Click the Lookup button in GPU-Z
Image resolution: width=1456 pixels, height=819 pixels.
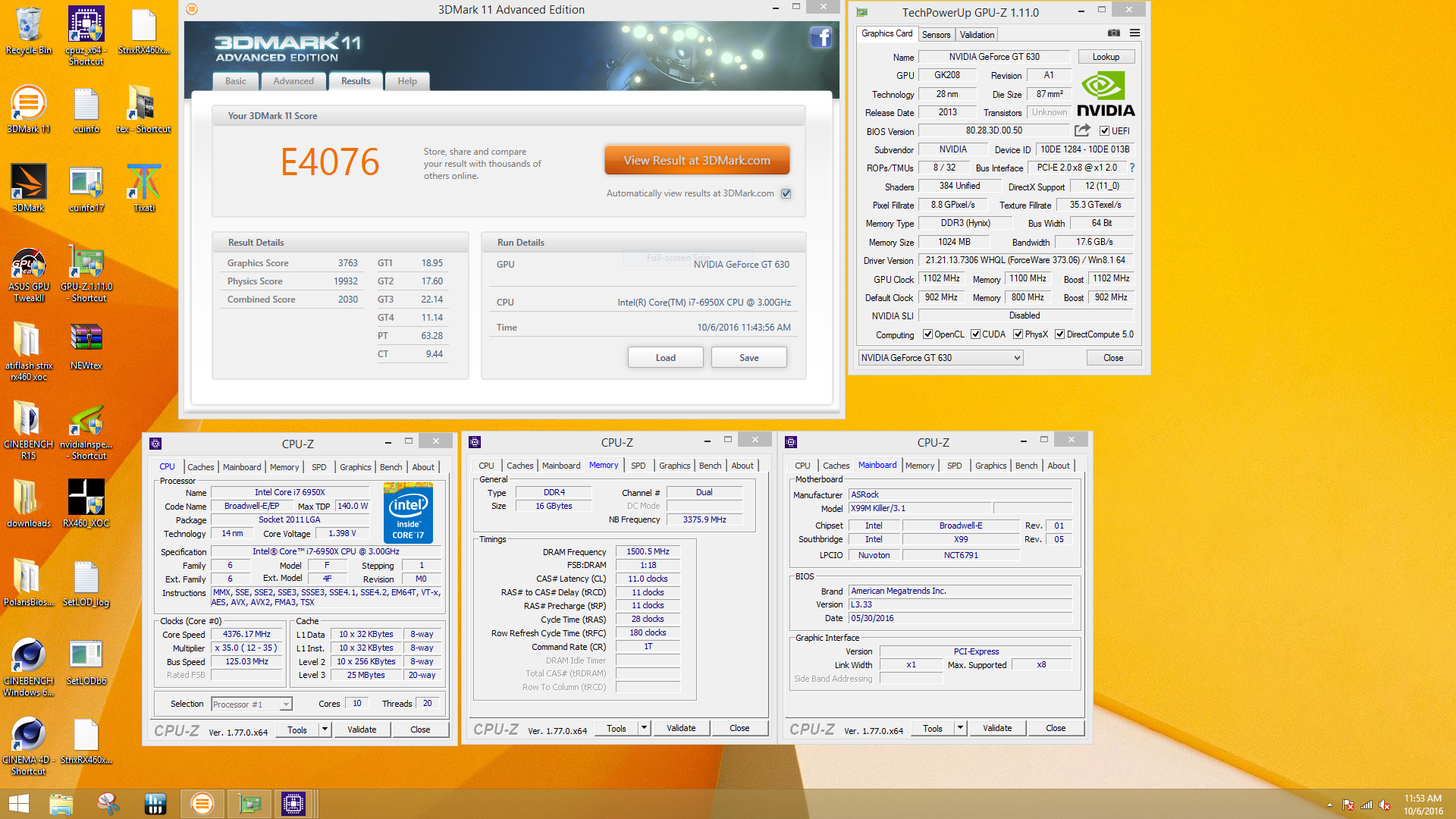pos(1106,57)
